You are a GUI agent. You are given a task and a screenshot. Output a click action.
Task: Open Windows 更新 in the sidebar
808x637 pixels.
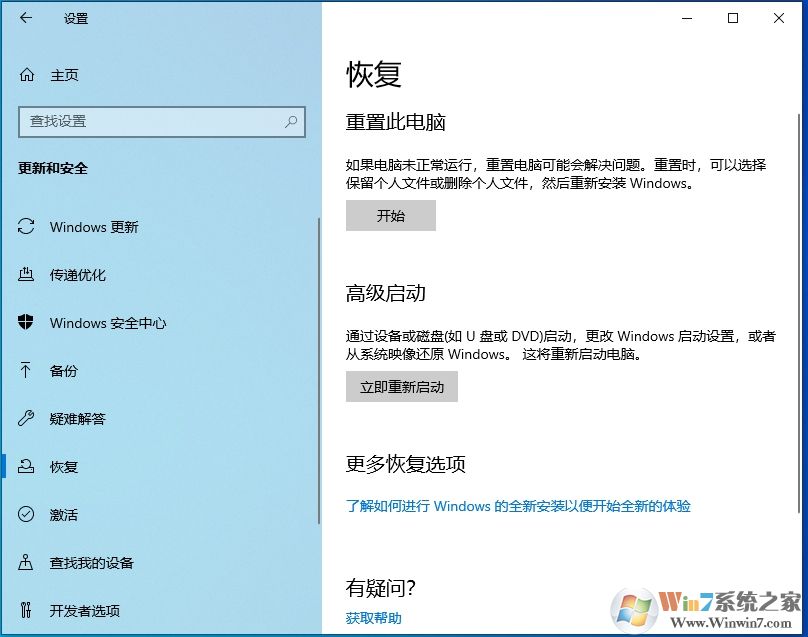click(x=95, y=227)
